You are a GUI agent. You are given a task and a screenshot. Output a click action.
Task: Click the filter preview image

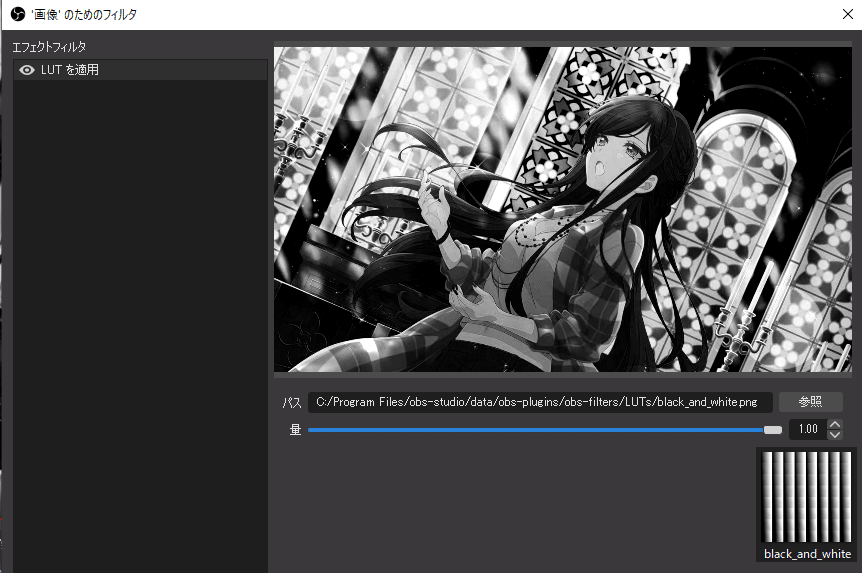tap(562, 209)
